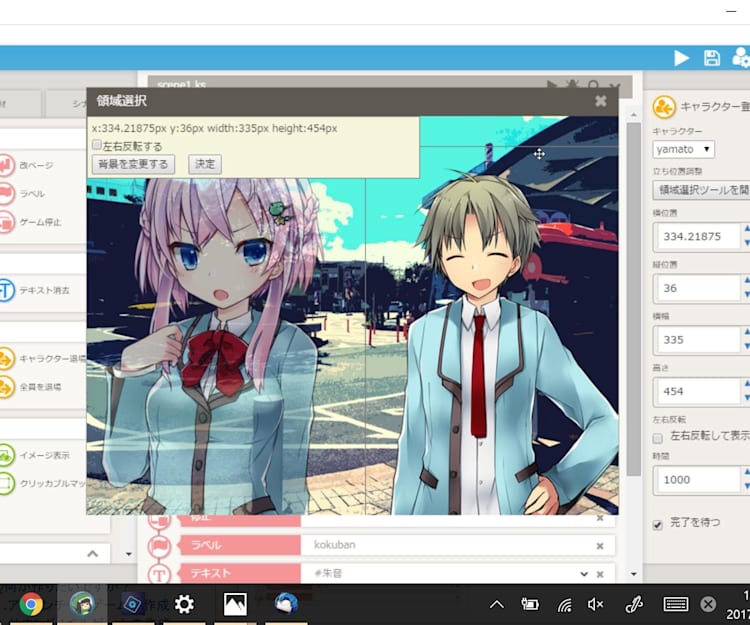Open Google Chrome from the taskbar

[31, 604]
